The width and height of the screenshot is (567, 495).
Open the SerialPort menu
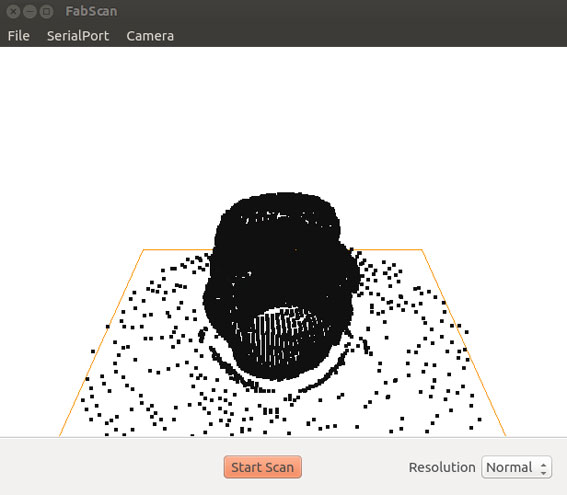click(x=78, y=36)
